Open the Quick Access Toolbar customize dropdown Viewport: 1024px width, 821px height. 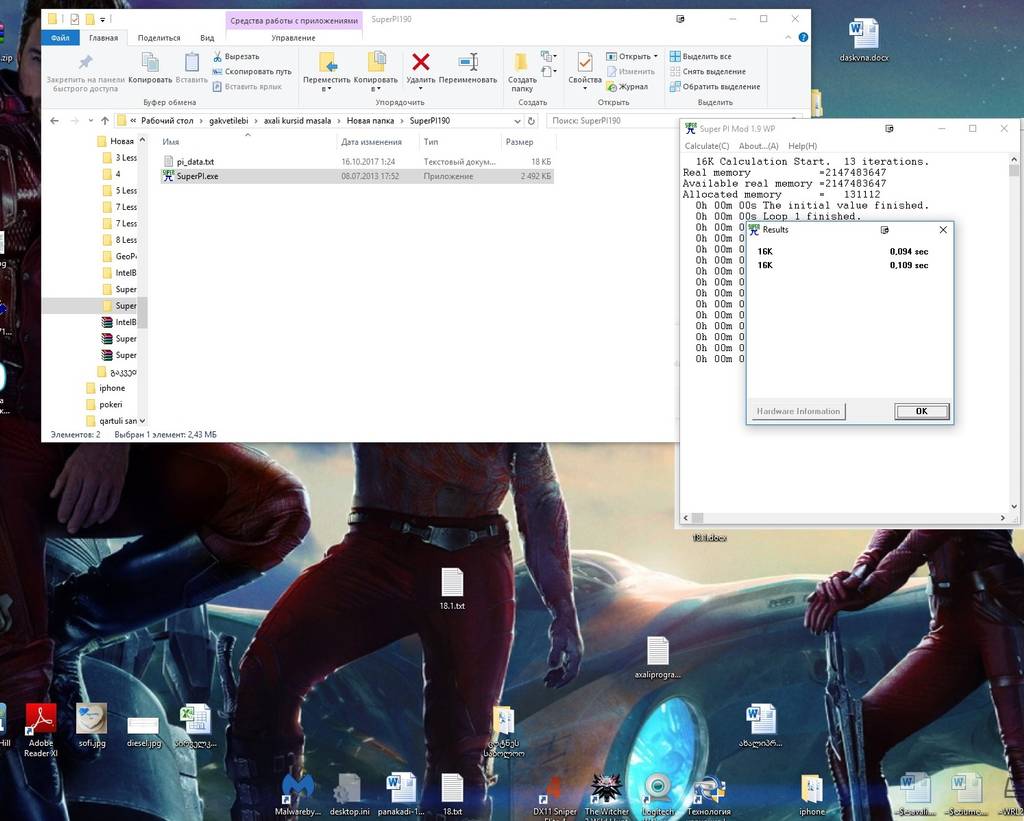pos(103,20)
